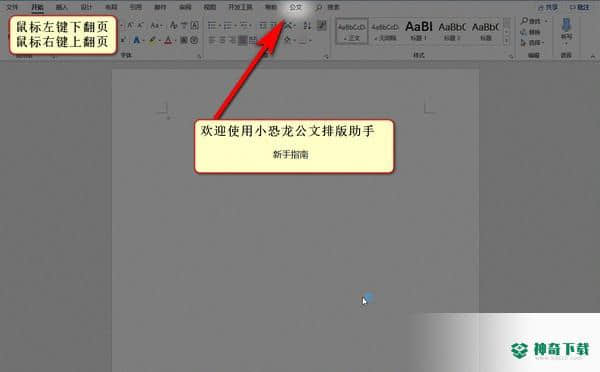Switch to the 布局 ribbon tab

(111, 7)
